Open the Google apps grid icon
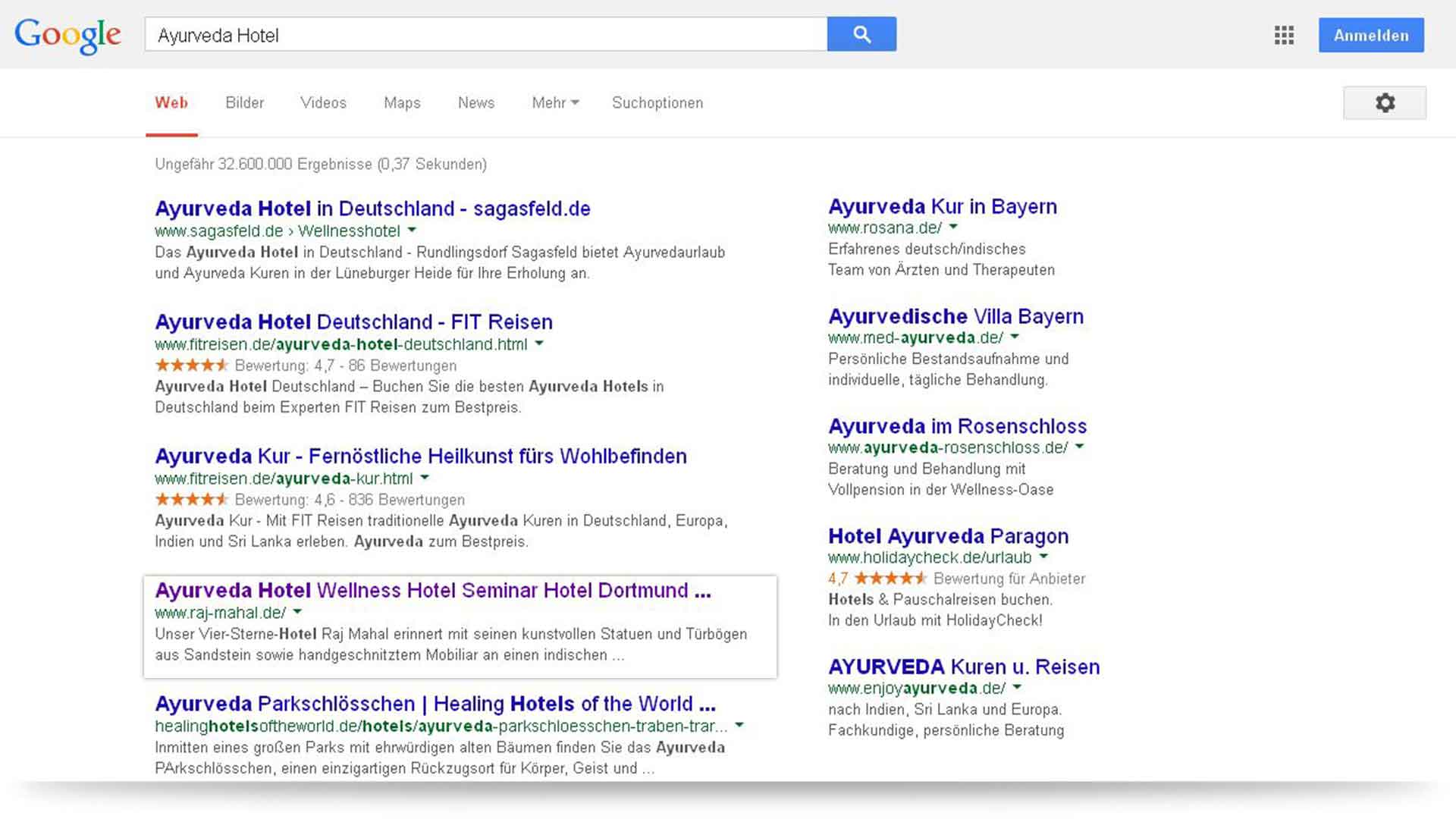Screen dimensions: 1456x819 tap(1284, 35)
